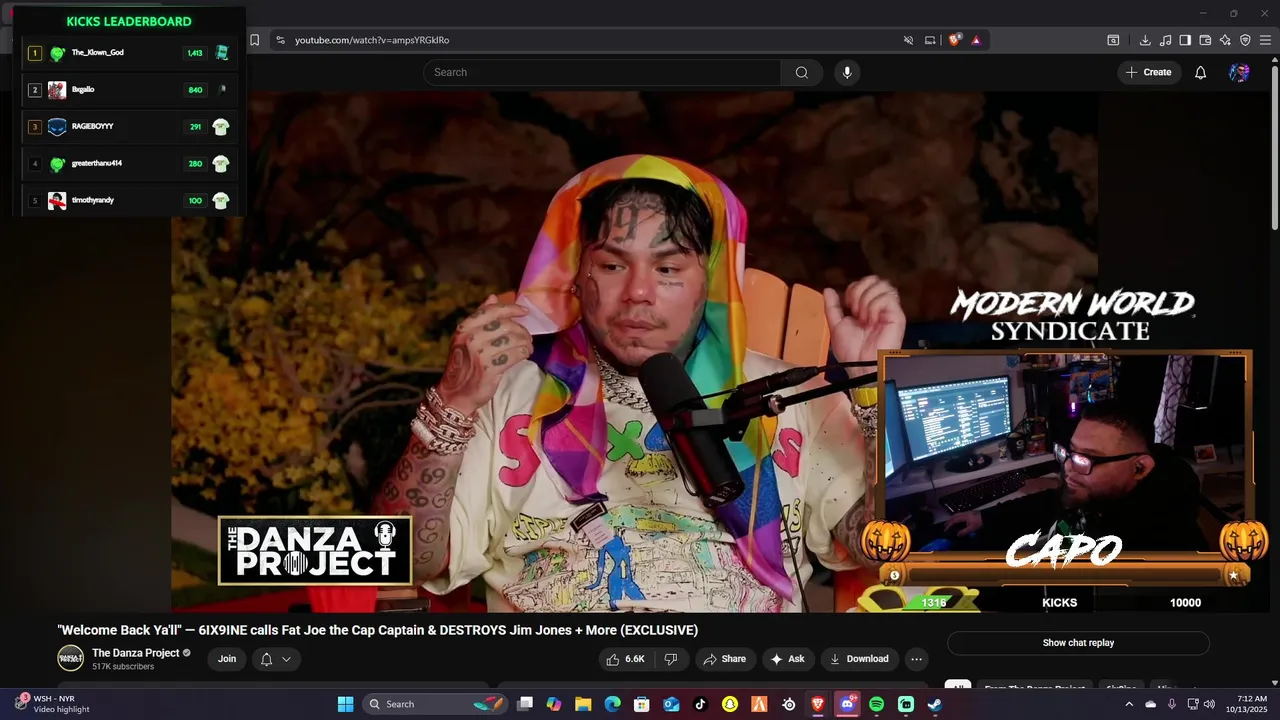
Task: Open Brave VPN shield icon
Action: 1245,40
